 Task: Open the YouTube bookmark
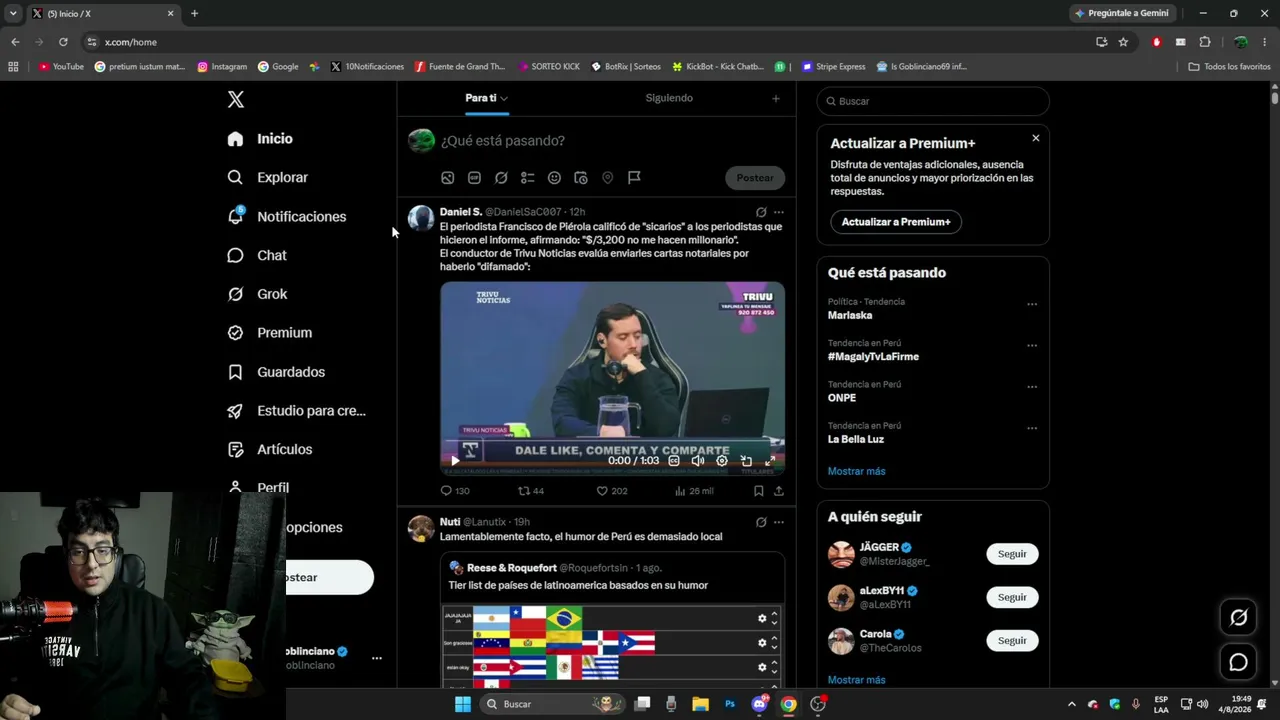click(61, 67)
